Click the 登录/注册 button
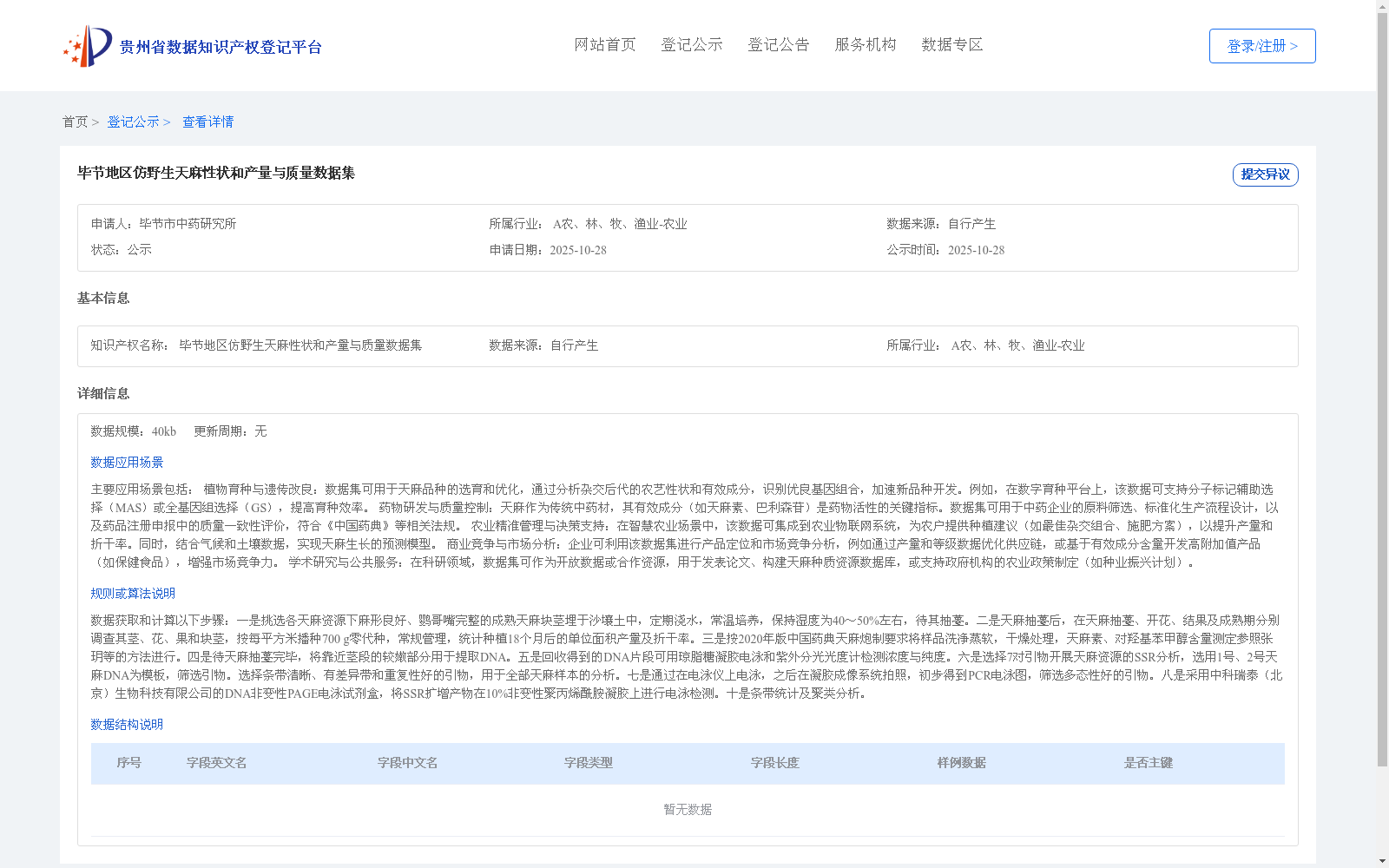 (x=1262, y=46)
